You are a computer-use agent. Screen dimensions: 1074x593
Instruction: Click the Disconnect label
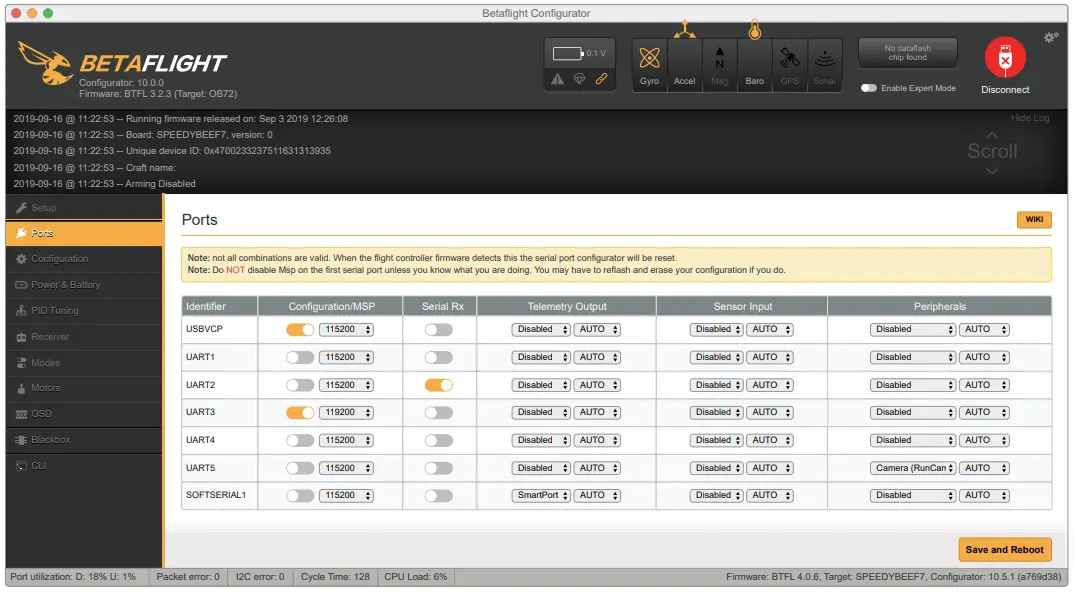[1005, 90]
